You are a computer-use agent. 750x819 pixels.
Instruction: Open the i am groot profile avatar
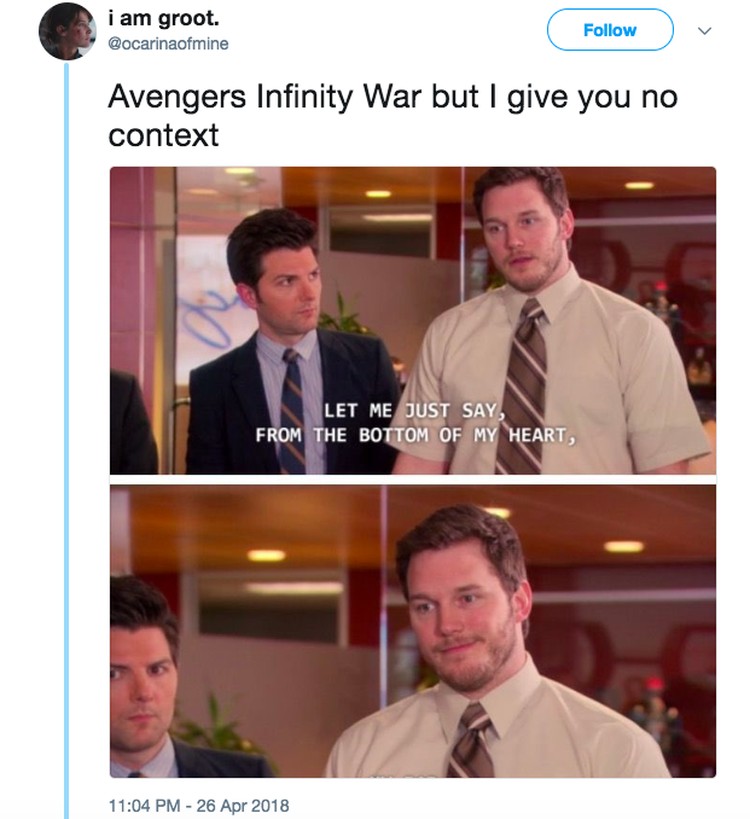coord(67,31)
